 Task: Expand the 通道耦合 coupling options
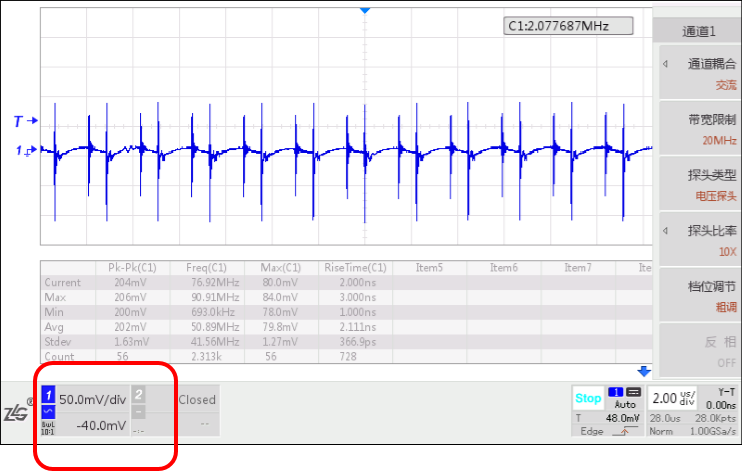tap(697, 74)
